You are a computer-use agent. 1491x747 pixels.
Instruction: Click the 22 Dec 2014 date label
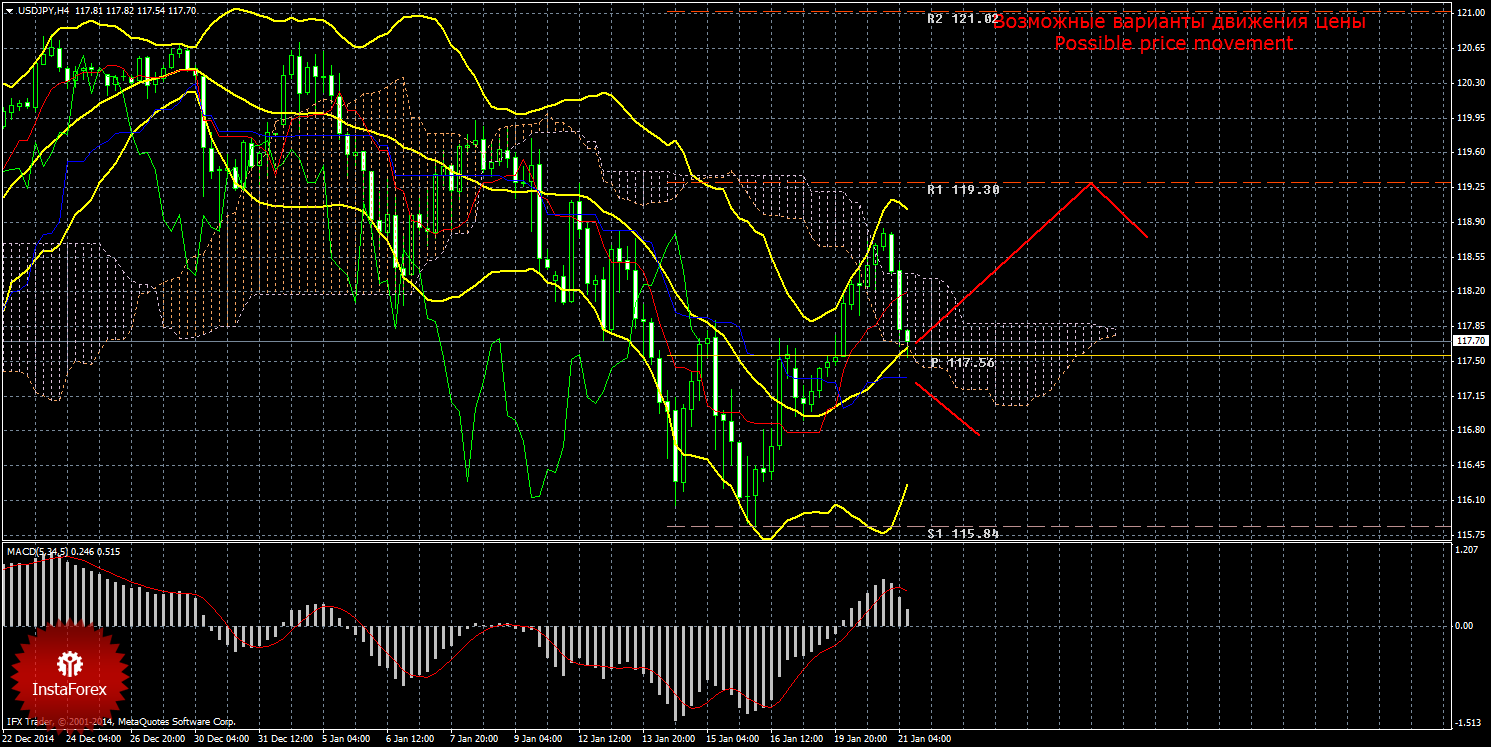(x=30, y=740)
